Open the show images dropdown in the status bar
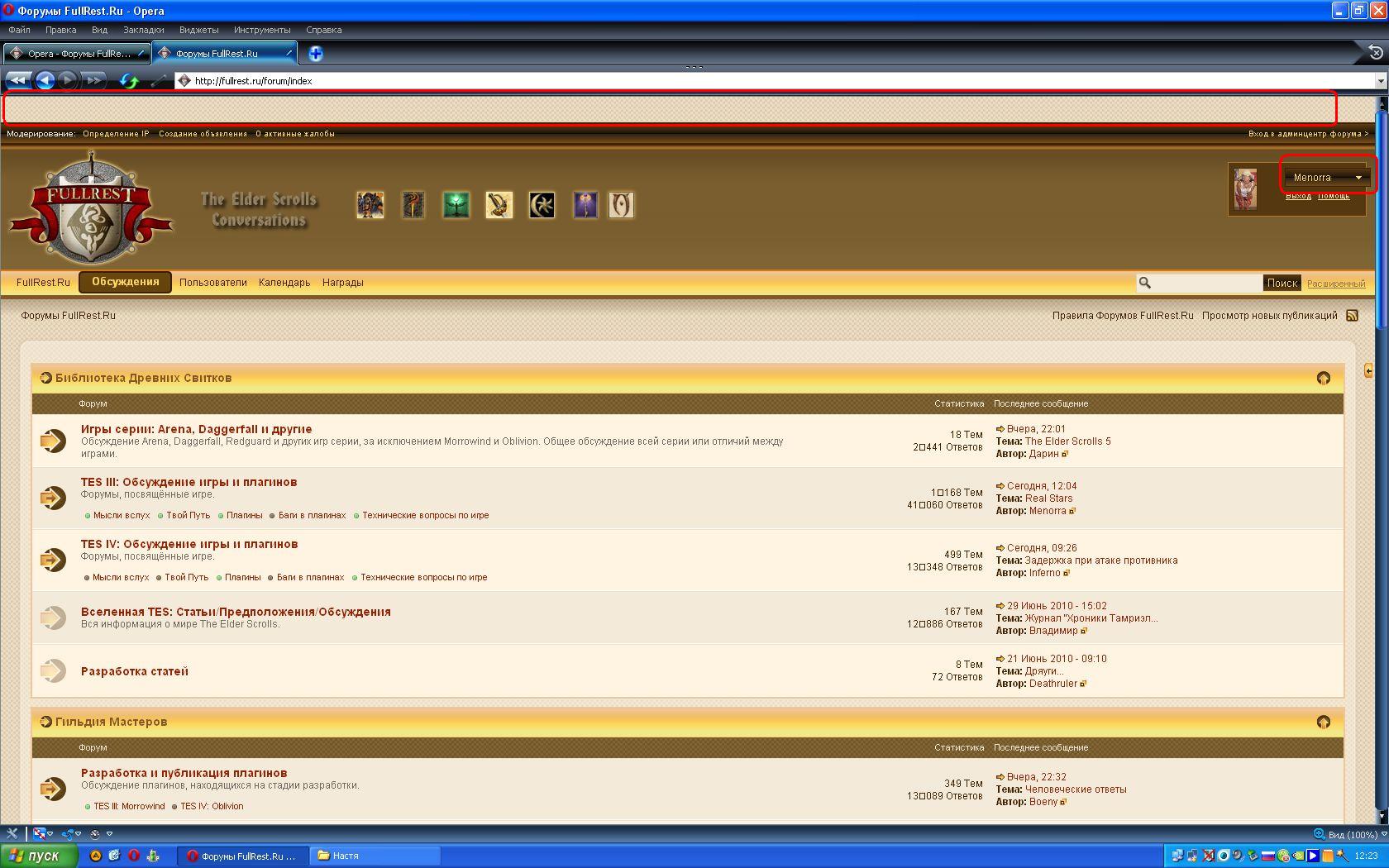1389x868 pixels. click(x=50, y=834)
